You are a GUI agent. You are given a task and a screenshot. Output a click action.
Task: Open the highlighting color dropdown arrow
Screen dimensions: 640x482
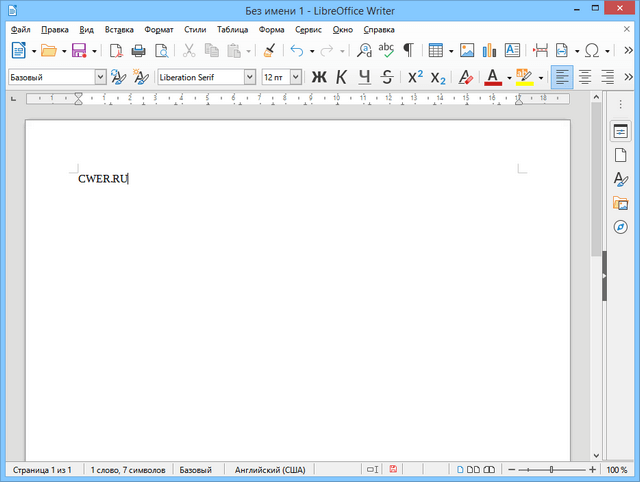coord(541,78)
